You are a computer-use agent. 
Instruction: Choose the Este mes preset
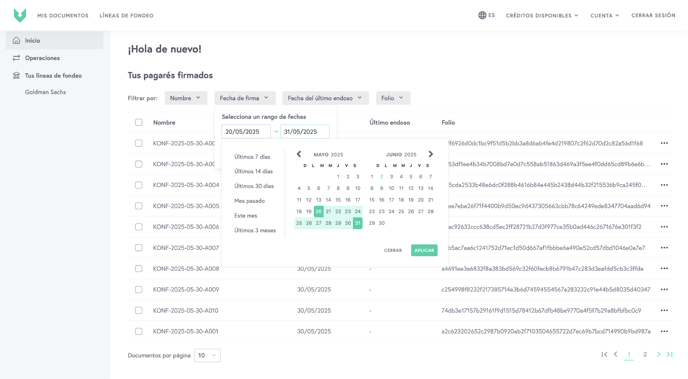click(246, 216)
